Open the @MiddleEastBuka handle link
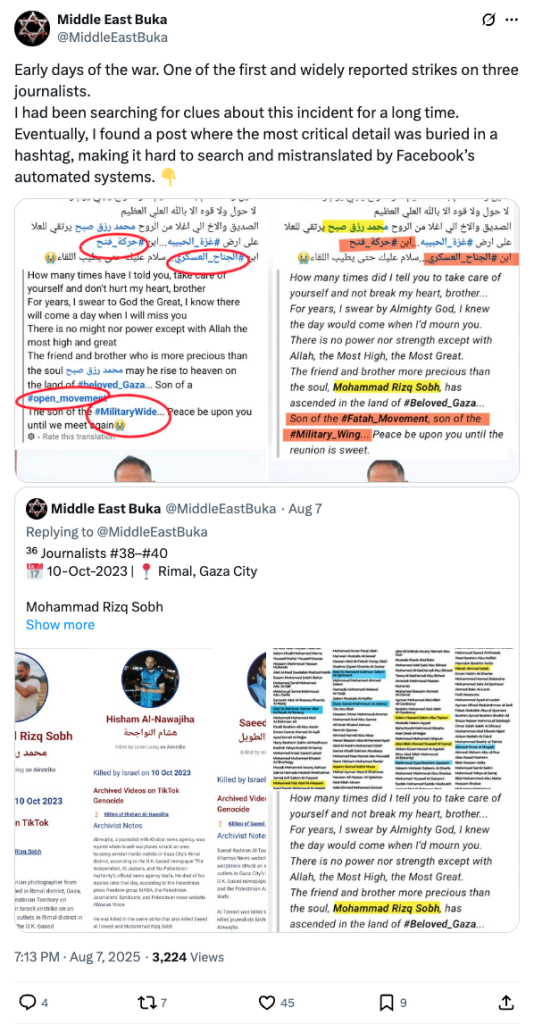The width and height of the screenshot is (534, 1024). [112, 38]
